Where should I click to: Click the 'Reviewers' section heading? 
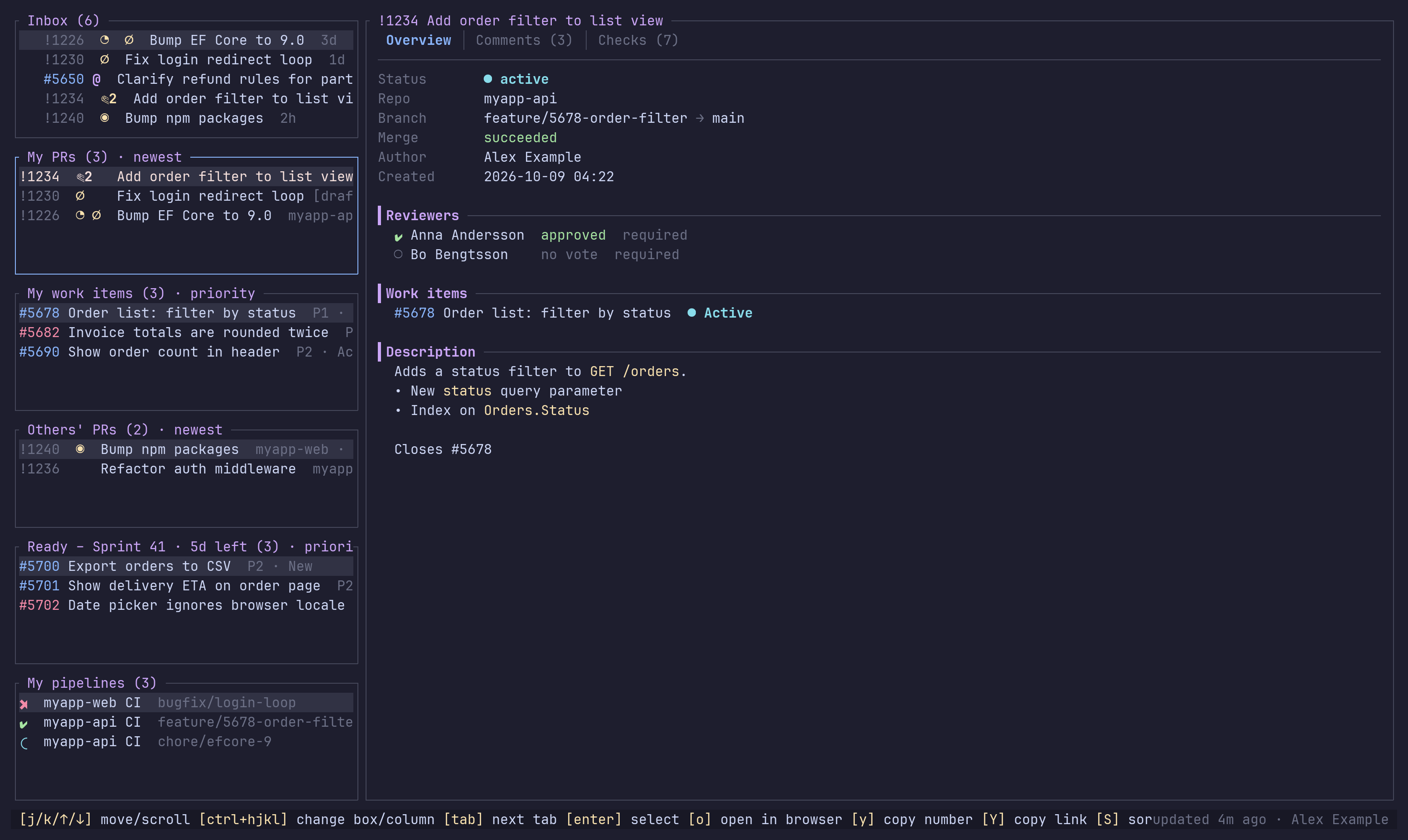pyautogui.click(x=422, y=216)
